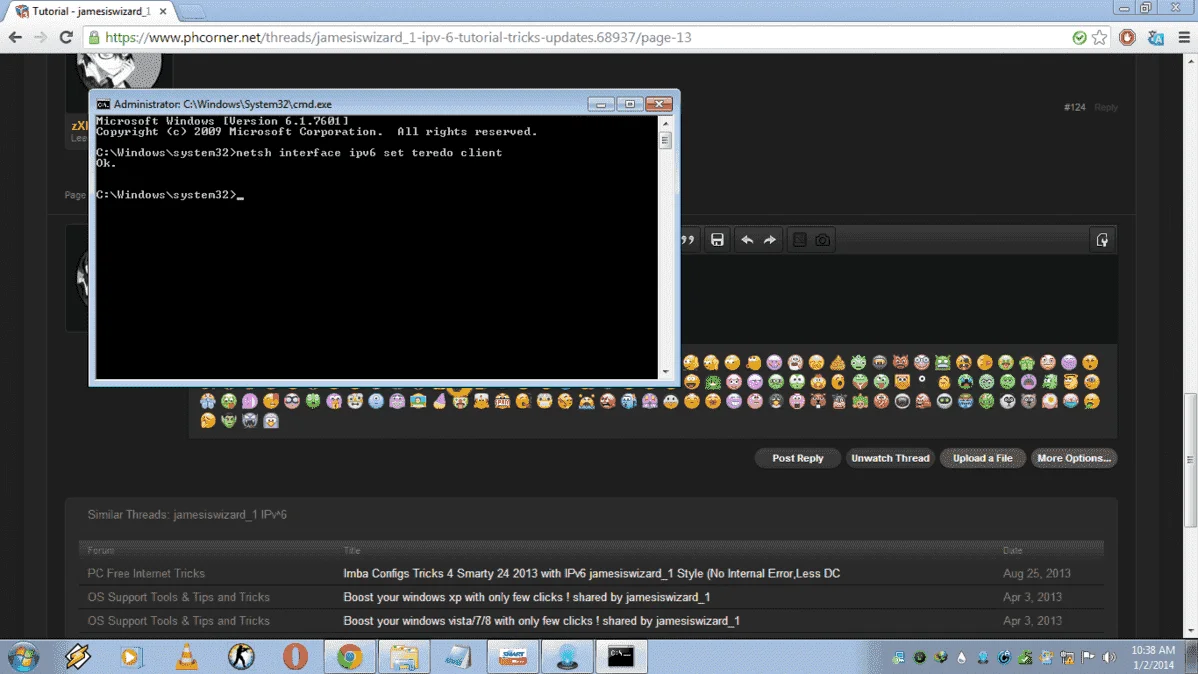Click the page vertical scrollbar thumb
Image resolution: width=1198 pixels, height=674 pixels.
[1190, 459]
